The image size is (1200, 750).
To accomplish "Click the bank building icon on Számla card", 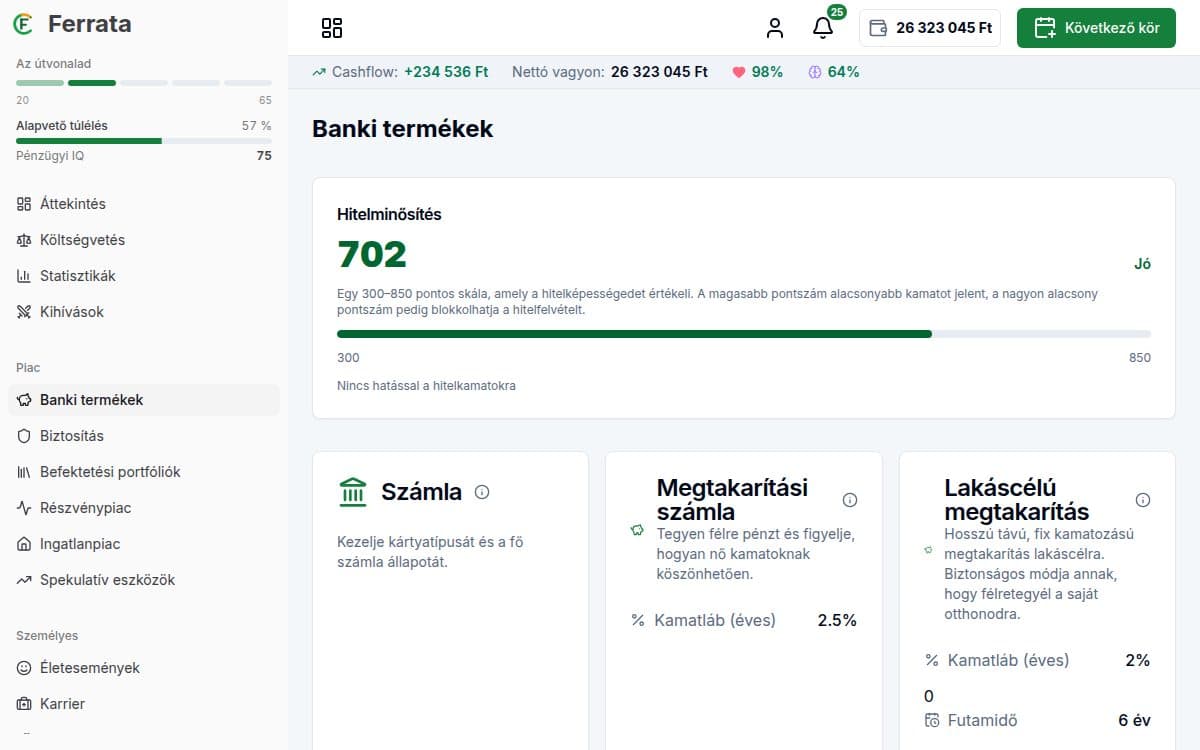I will (353, 492).
